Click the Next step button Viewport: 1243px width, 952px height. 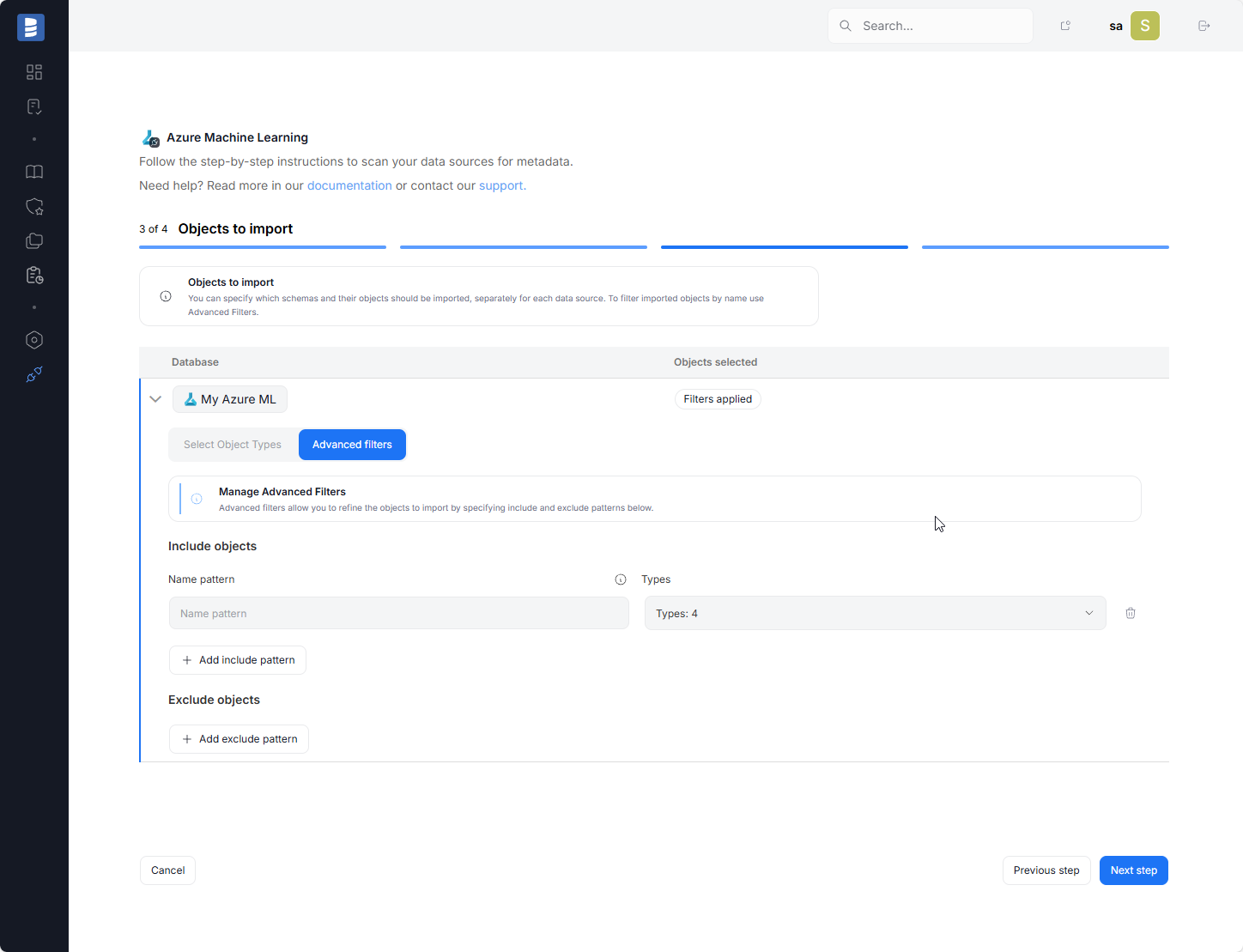[x=1133, y=870]
